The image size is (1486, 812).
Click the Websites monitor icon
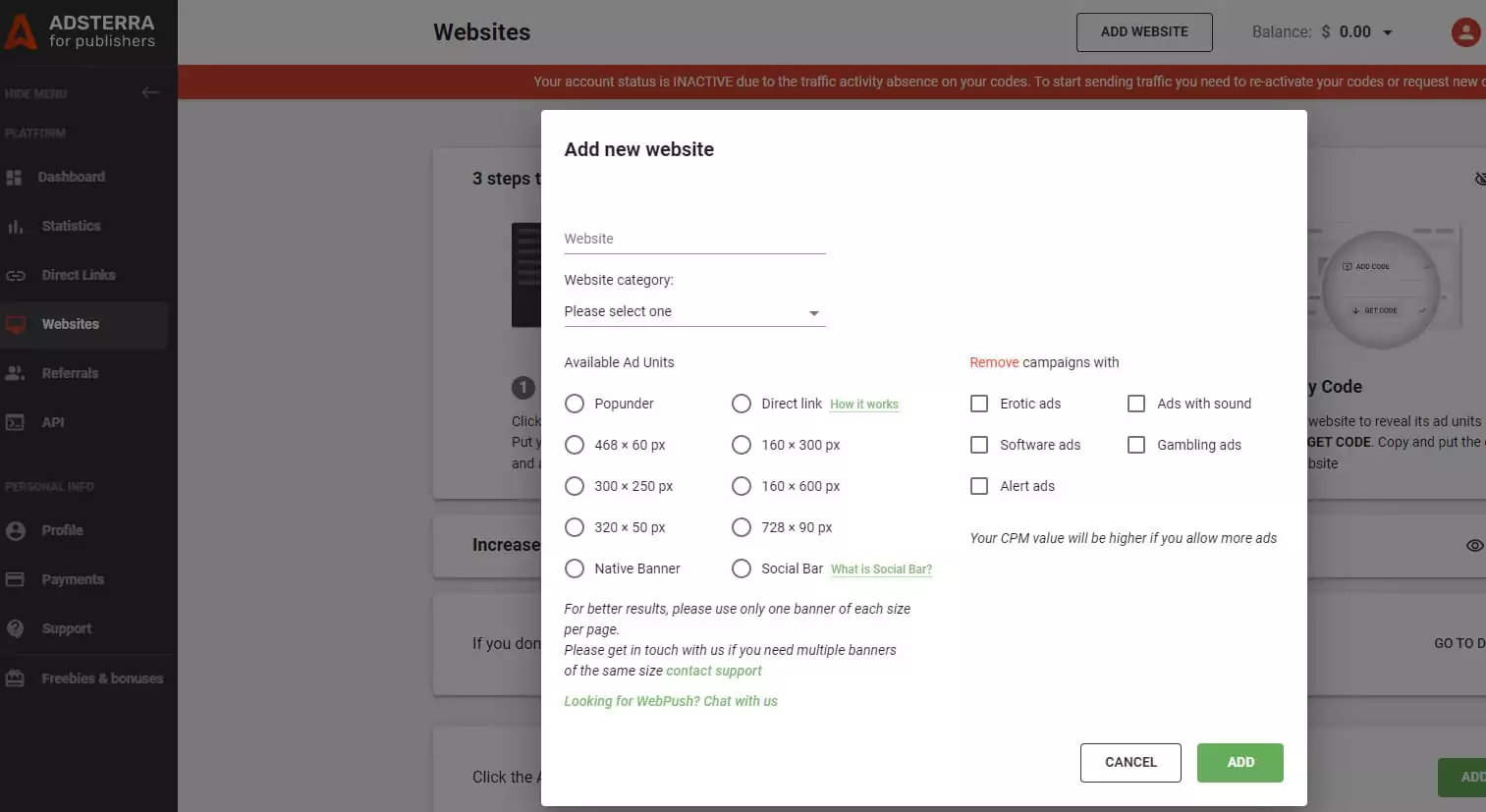tap(16, 325)
